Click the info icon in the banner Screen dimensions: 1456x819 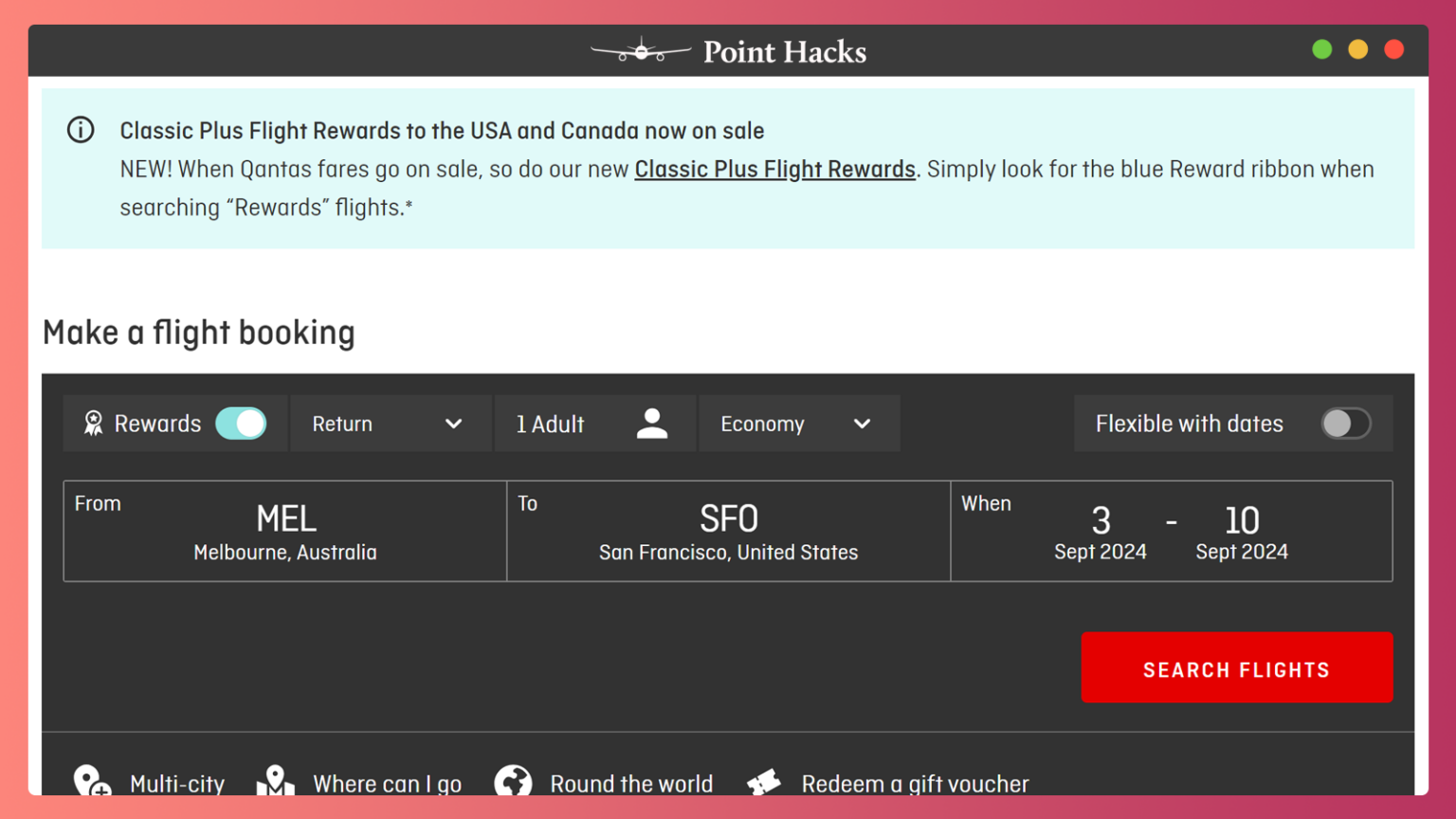point(81,130)
